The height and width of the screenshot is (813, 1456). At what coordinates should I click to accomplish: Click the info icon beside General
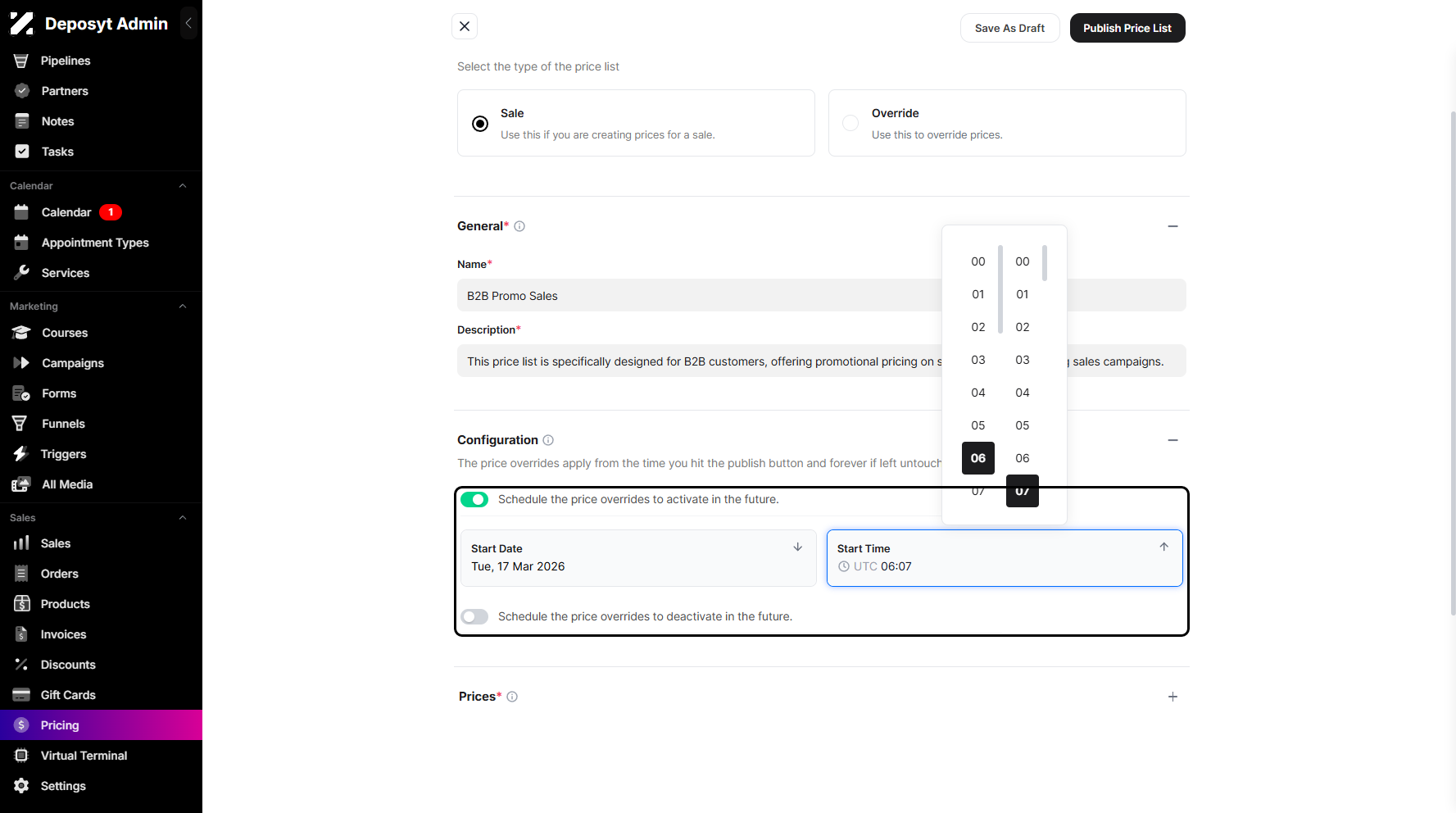519,226
